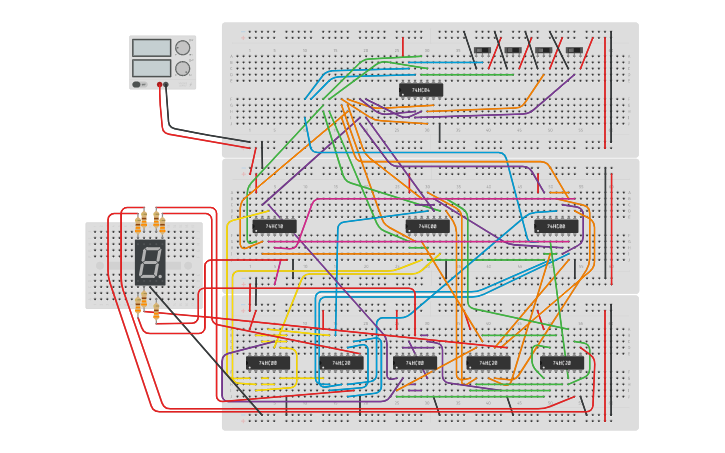The image size is (725, 453).
Task: Toggle the rightmost slide switch
Action: [x=574, y=49]
